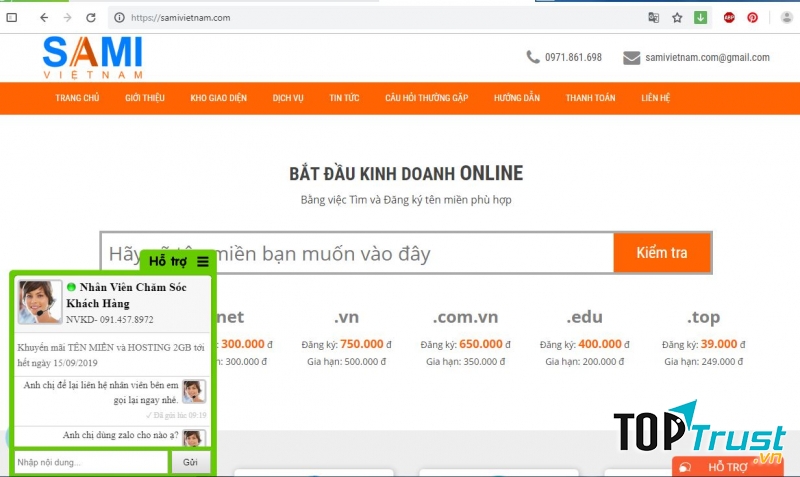The image size is (800, 477).
Task: Open the GIỚI THIỆU menu item
Action: pos(145,98)
